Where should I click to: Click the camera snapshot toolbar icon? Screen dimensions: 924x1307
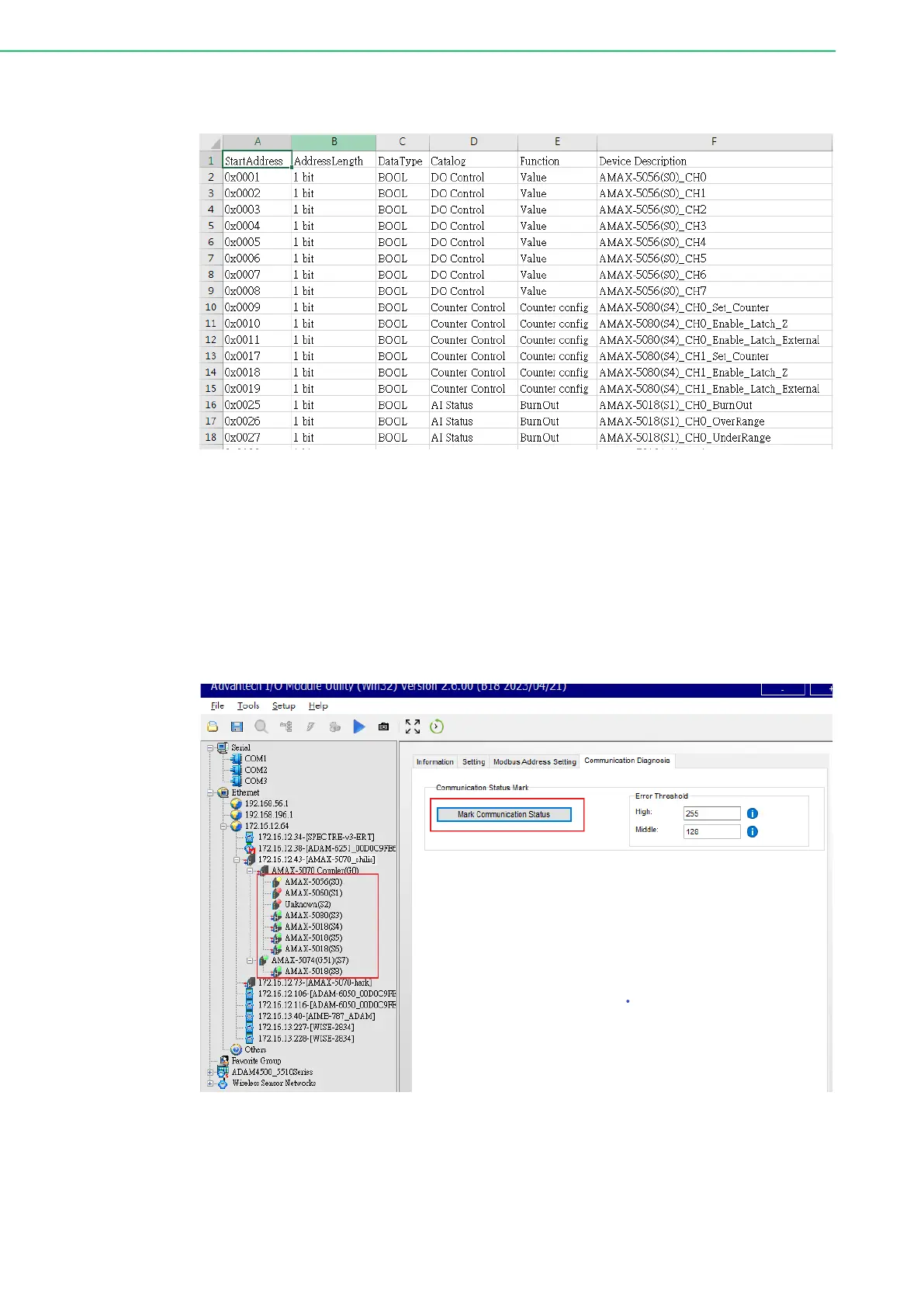tap(383, 726)
